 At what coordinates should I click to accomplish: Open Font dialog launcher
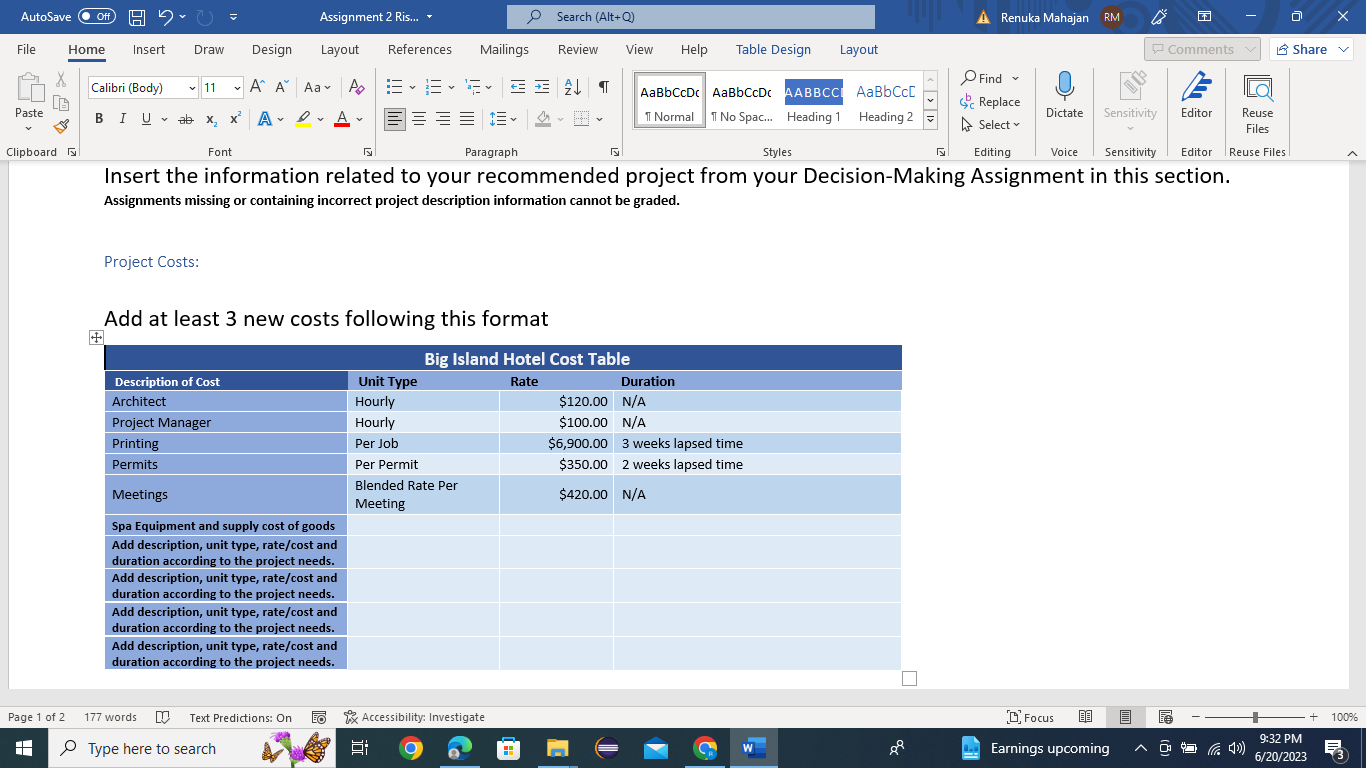tap(368, 152)
